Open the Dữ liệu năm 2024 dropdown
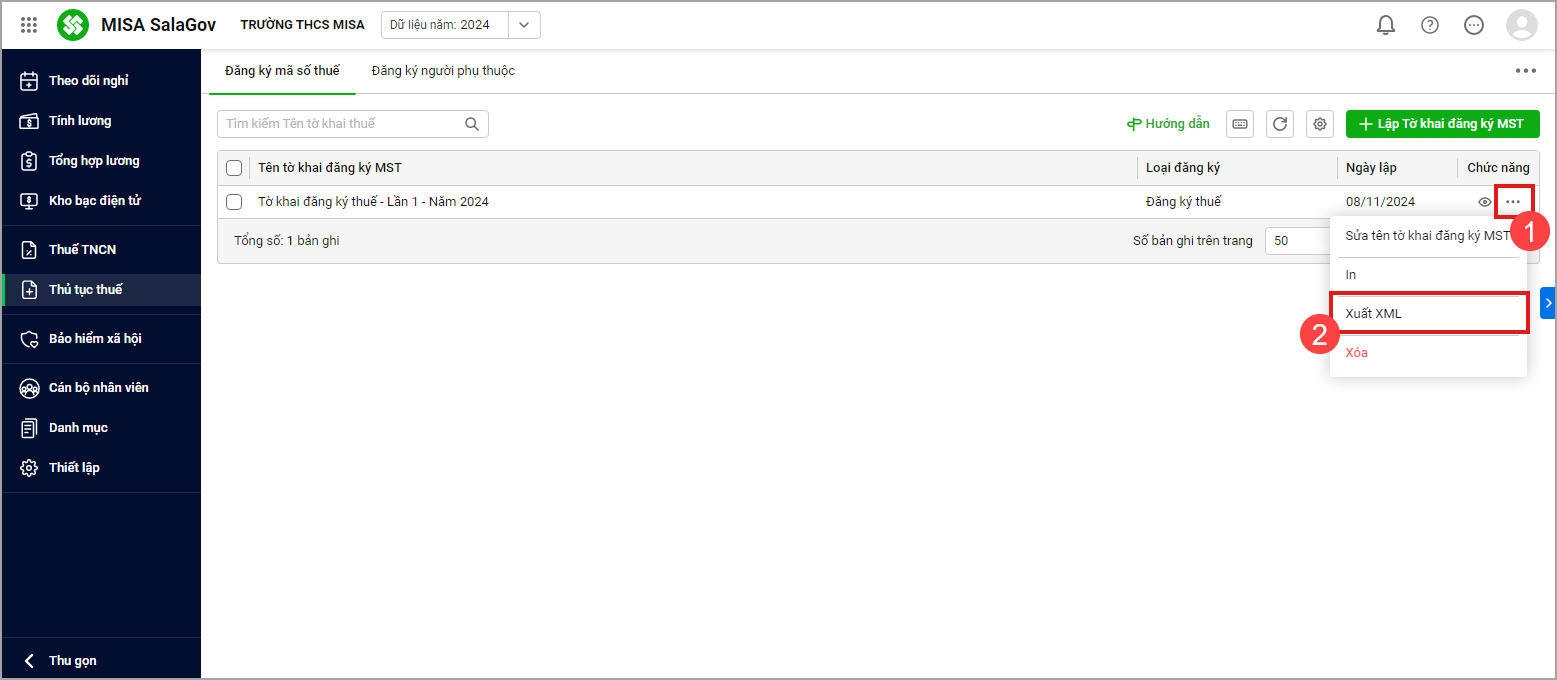Screen dimensions: 1557x680 point(524,25)
